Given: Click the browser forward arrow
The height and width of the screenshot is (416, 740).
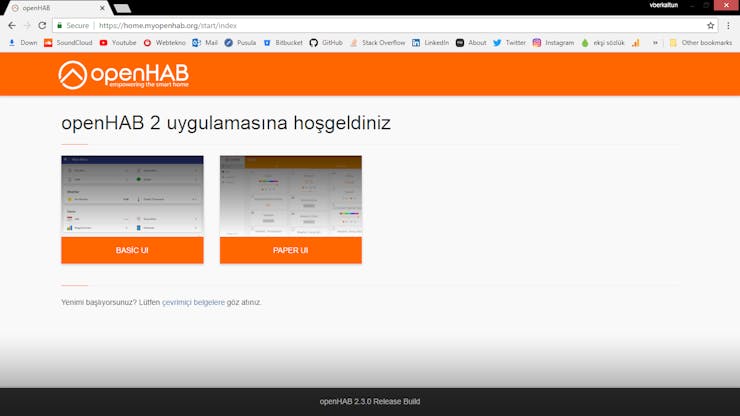Looking at the screenshot, I should click(x=27, y=25).
